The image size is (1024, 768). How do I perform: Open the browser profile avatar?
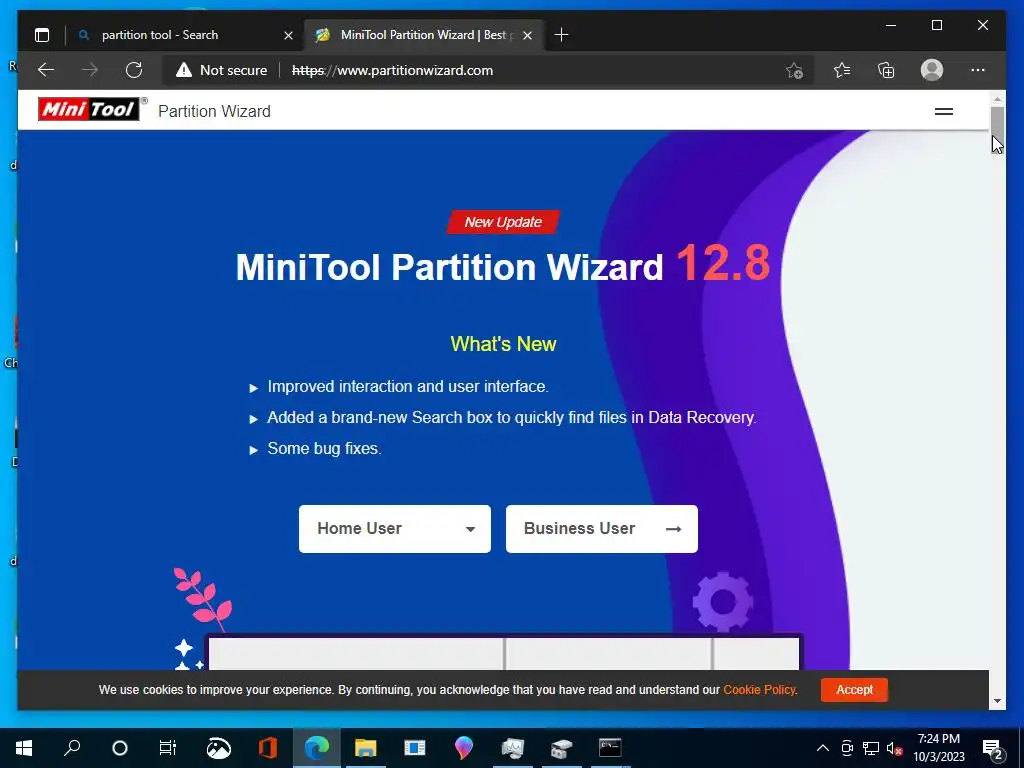[x=931, y=70]
